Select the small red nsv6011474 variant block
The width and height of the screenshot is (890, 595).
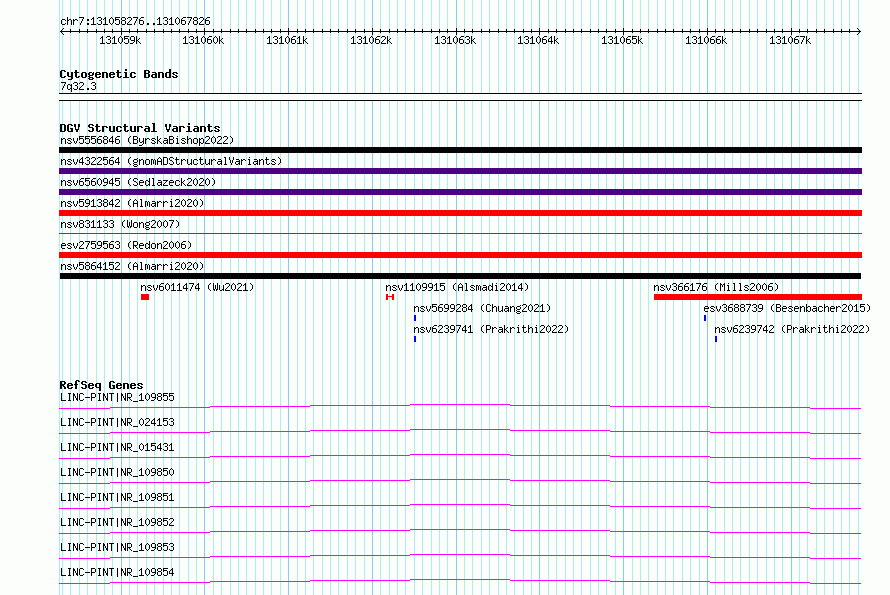(145, 297)
